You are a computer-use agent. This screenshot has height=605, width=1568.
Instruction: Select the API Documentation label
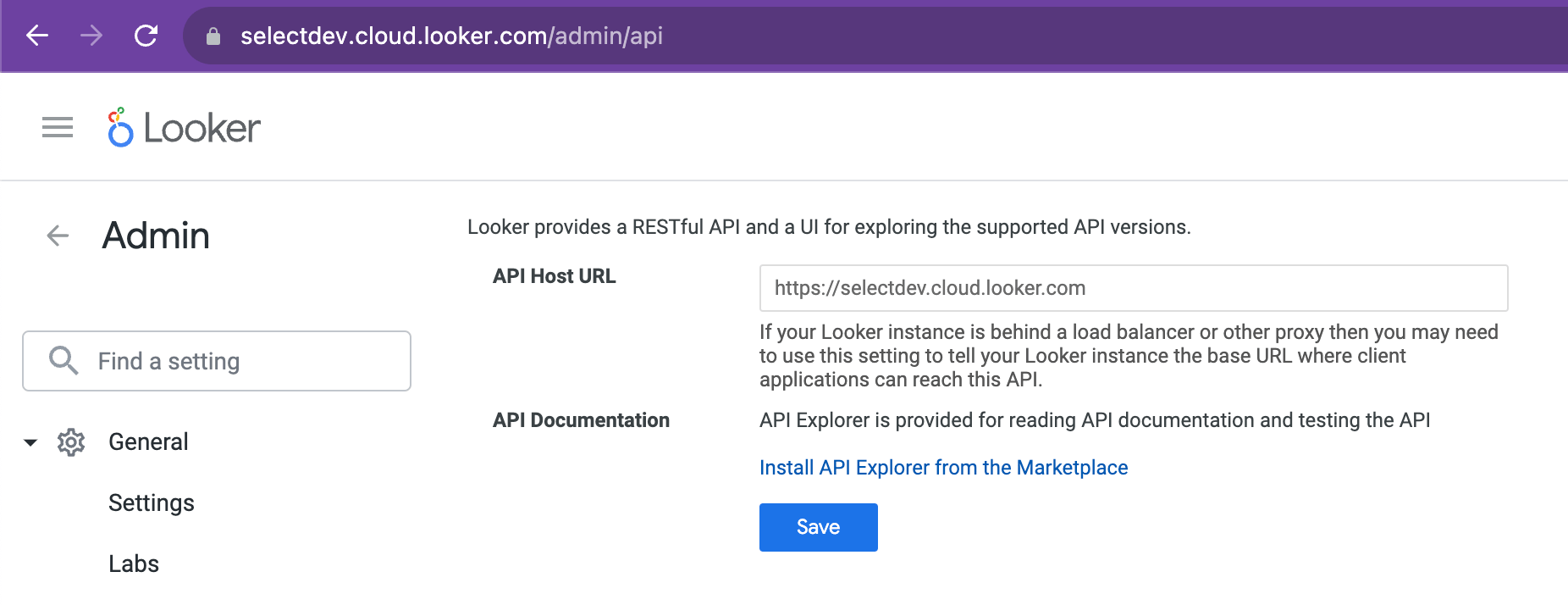[581, 420]
